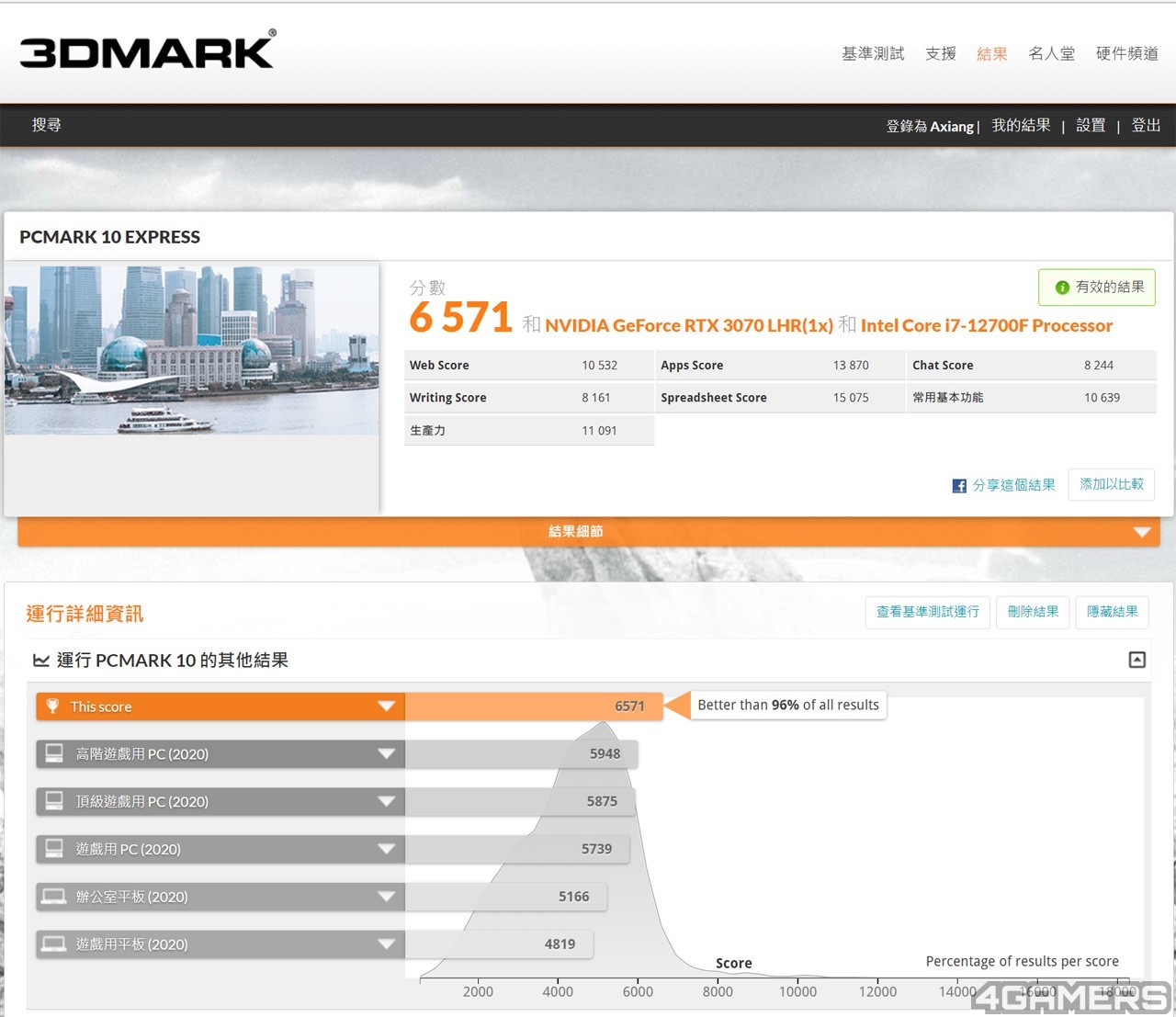Viewport: 1176px width, 1017px height.
Task: Click the 查看基準測試運行 button
Action: click(x=928, y=612)
